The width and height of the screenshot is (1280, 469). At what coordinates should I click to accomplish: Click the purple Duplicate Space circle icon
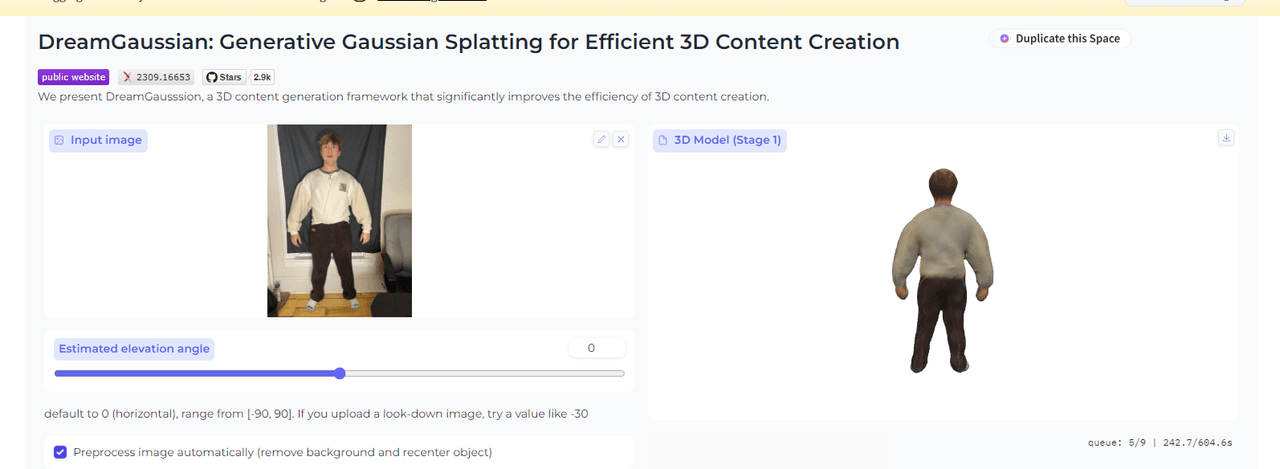pyautogui.click(x=1004, y=39)
